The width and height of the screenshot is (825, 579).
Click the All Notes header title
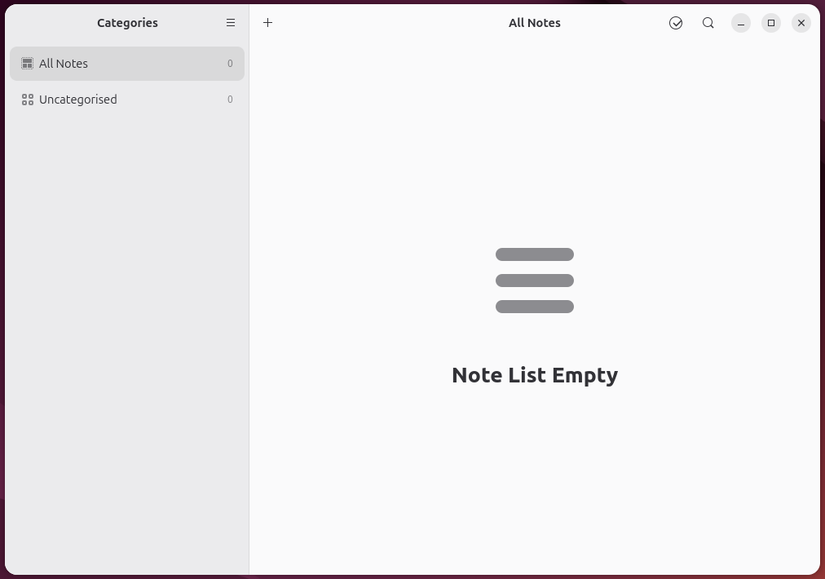click(x=534, y=23)
